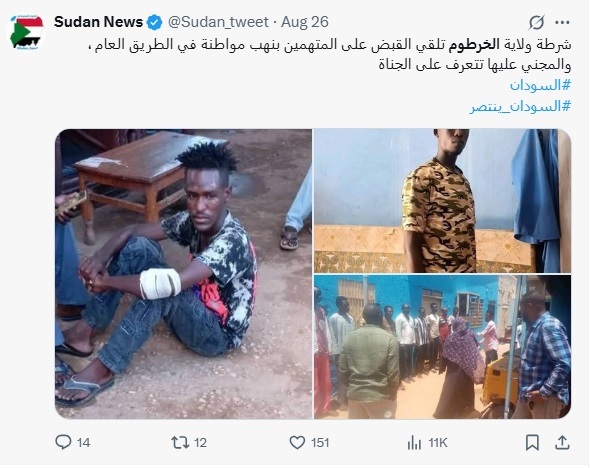Open the Sudan News display name

98,22
